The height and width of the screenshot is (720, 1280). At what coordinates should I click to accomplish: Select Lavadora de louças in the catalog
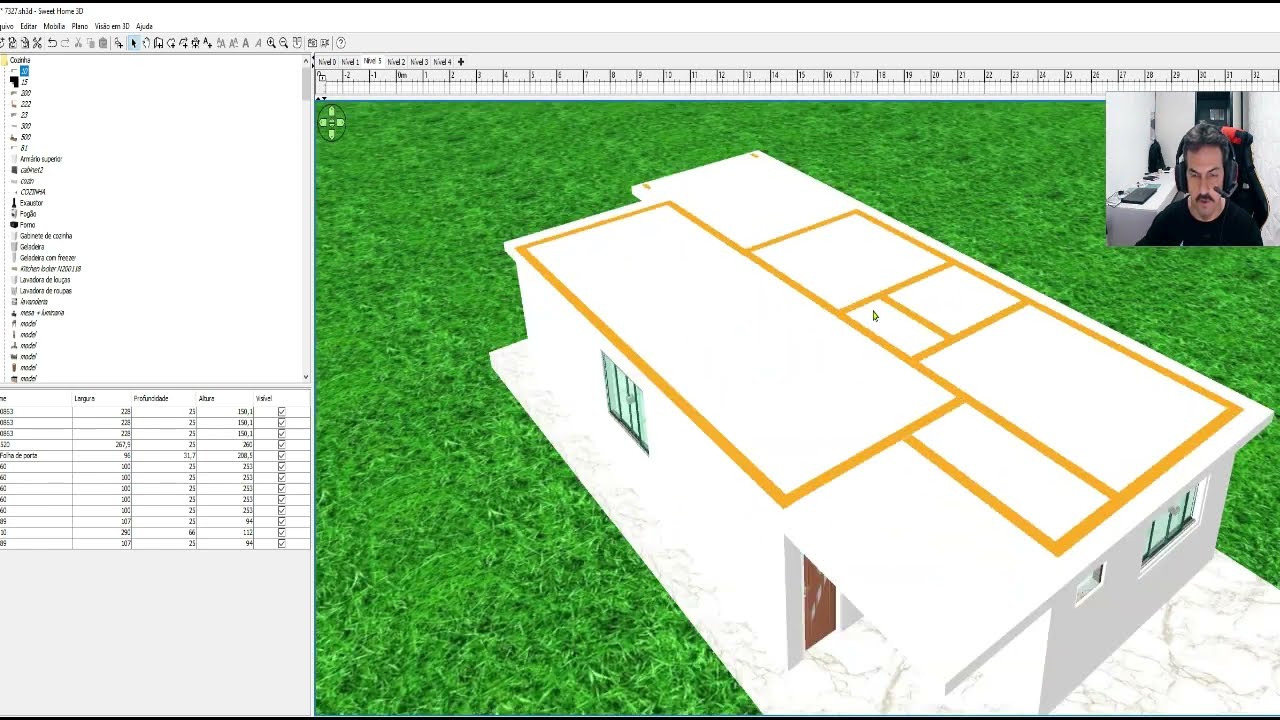click(x=45, y=280)
